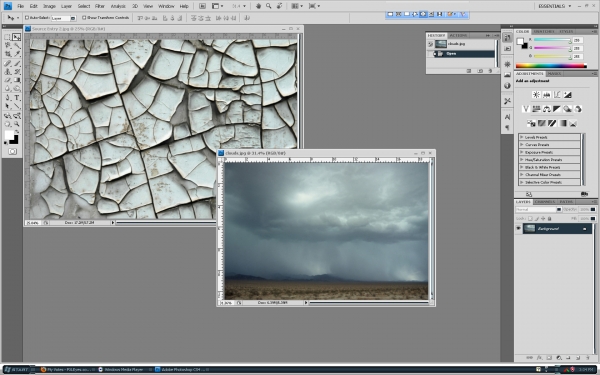Reset default foreground and background colors
This screenshot has height=375, width=600.
(x=6, y=143)
